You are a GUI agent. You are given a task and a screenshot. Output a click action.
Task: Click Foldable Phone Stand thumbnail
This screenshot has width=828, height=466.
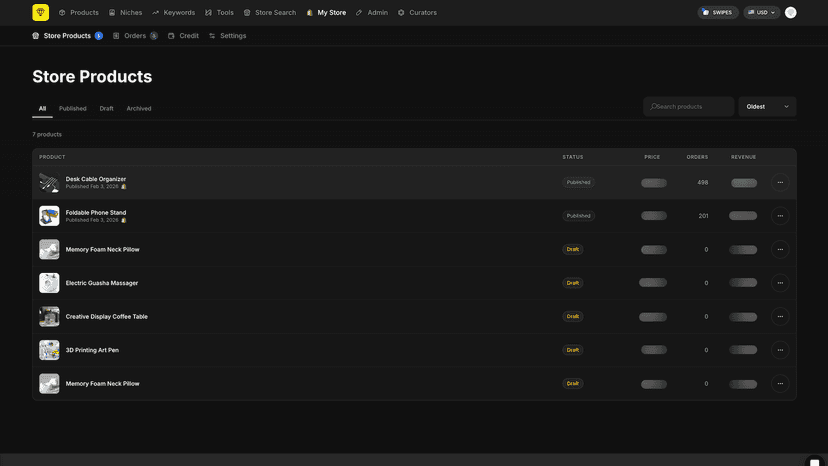tap(49, 216)
